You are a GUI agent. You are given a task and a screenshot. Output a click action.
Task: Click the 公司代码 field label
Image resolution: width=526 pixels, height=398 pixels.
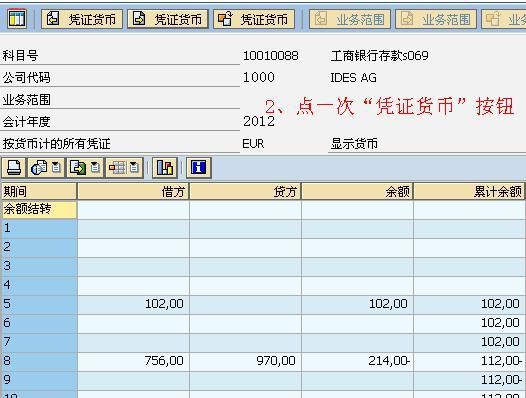[27, 78]
